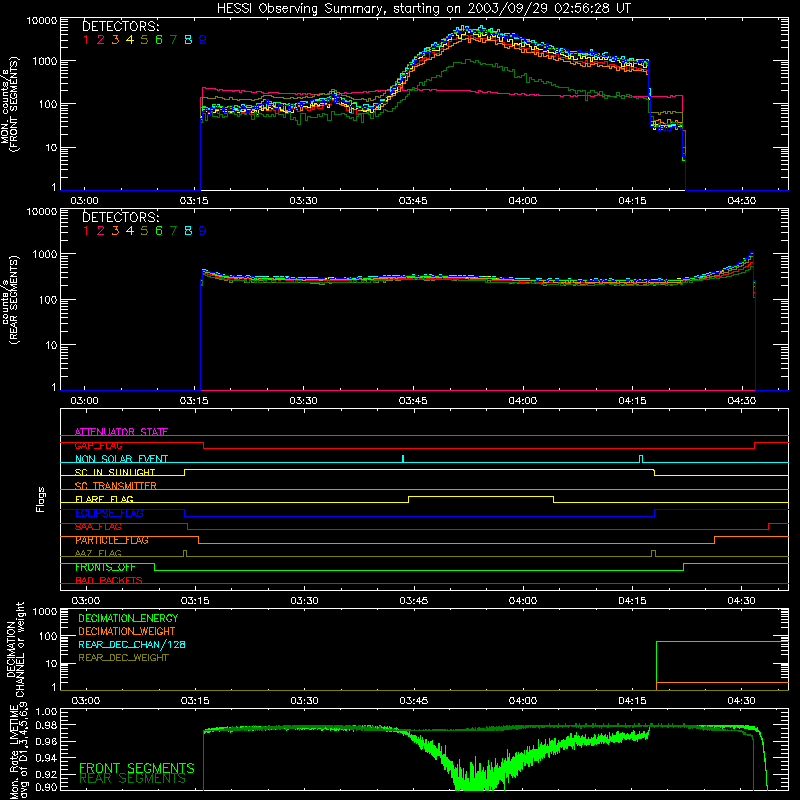Select blue detector 9 in rear segments legend
The width and height of the screenshot is (800, 800).
pyautogui.click(x=203, y=231)
